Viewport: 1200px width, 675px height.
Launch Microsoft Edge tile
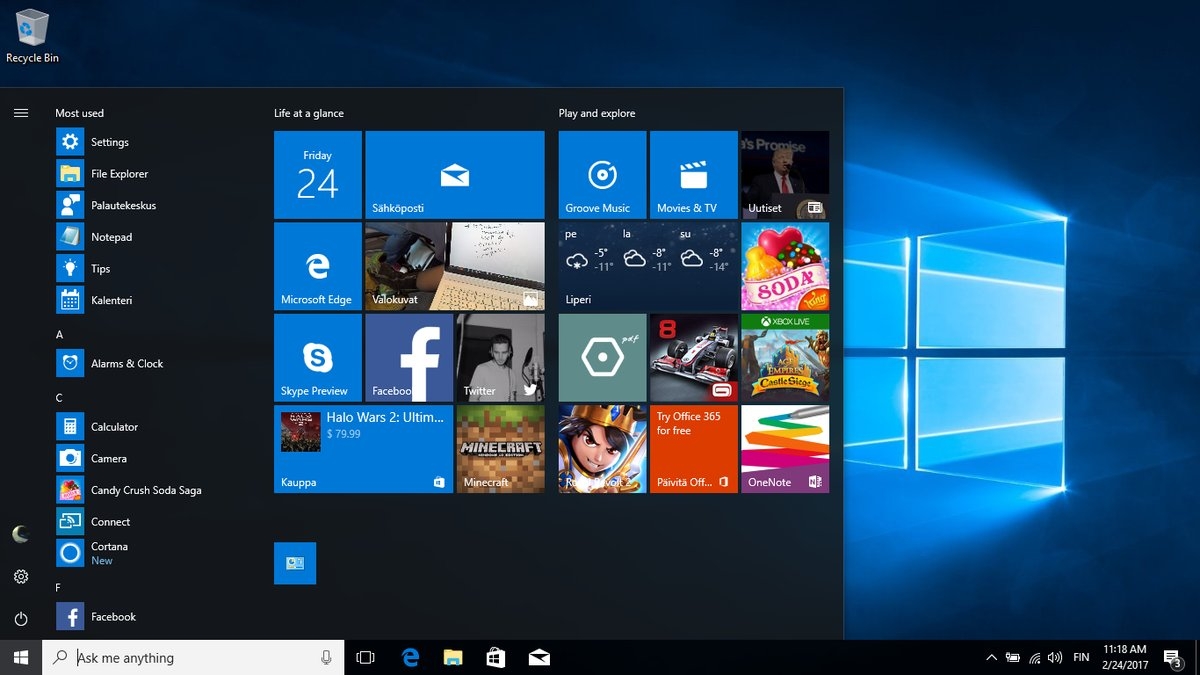click(x=318, y=266)
